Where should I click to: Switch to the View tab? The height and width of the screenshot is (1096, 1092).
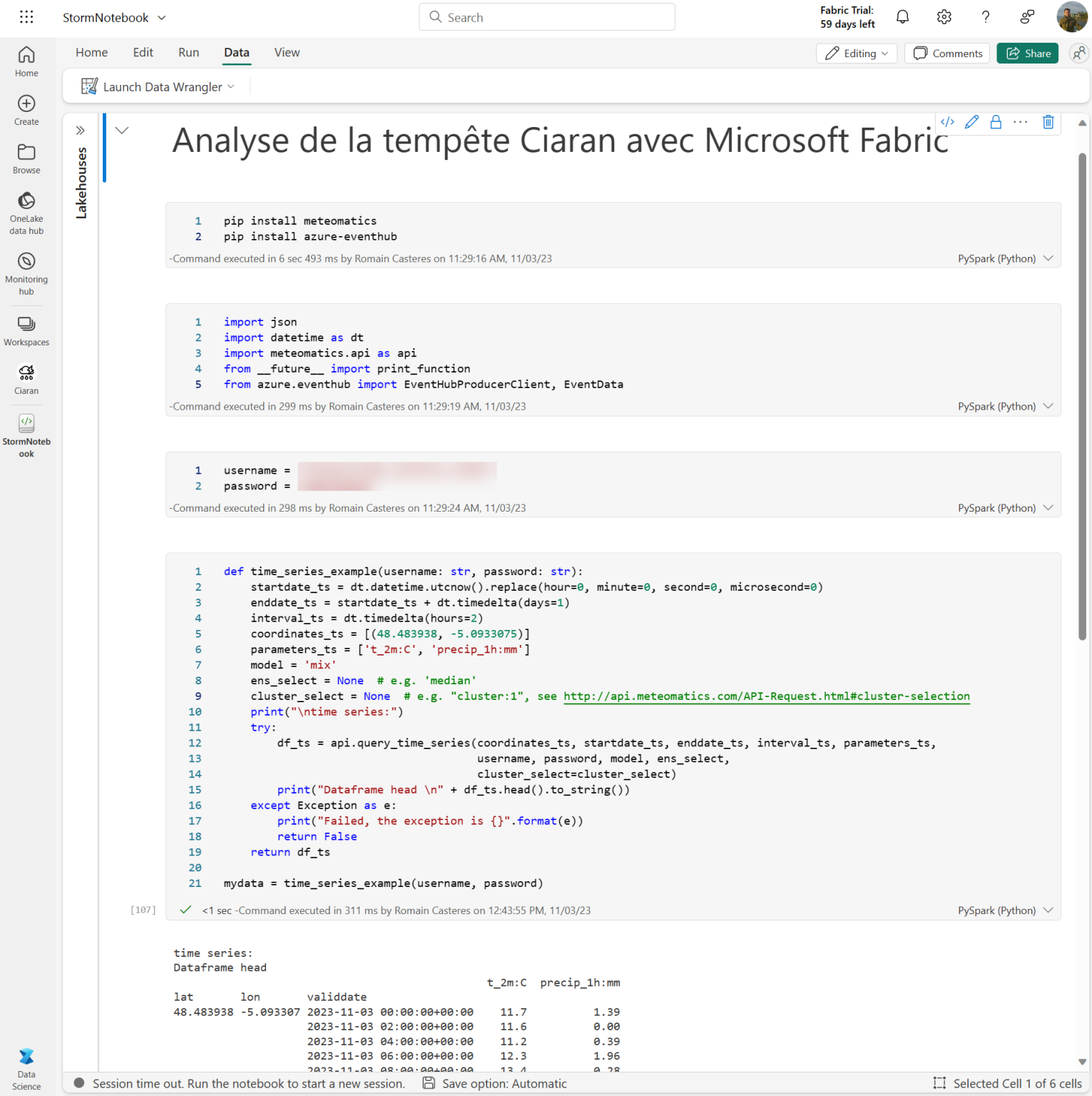point(286,52)
